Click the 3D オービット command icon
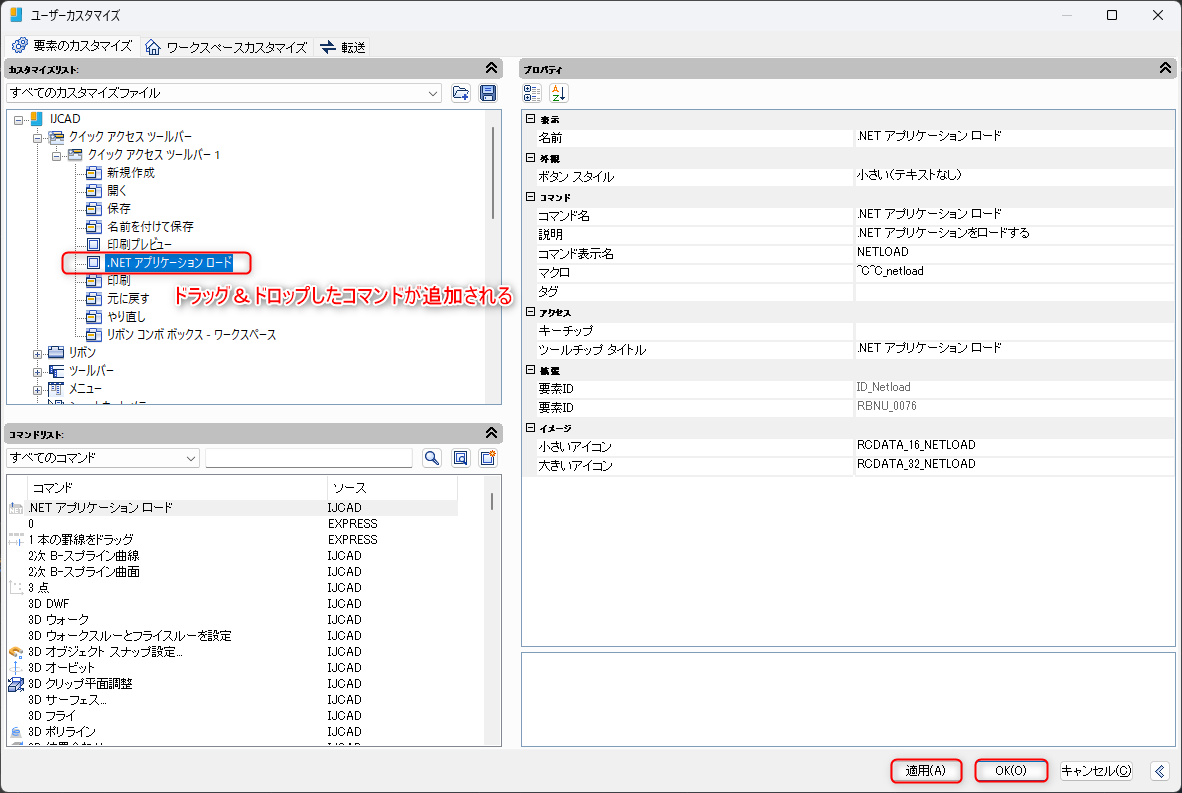The image size is (1182, 793). click(x=16, y=668)
